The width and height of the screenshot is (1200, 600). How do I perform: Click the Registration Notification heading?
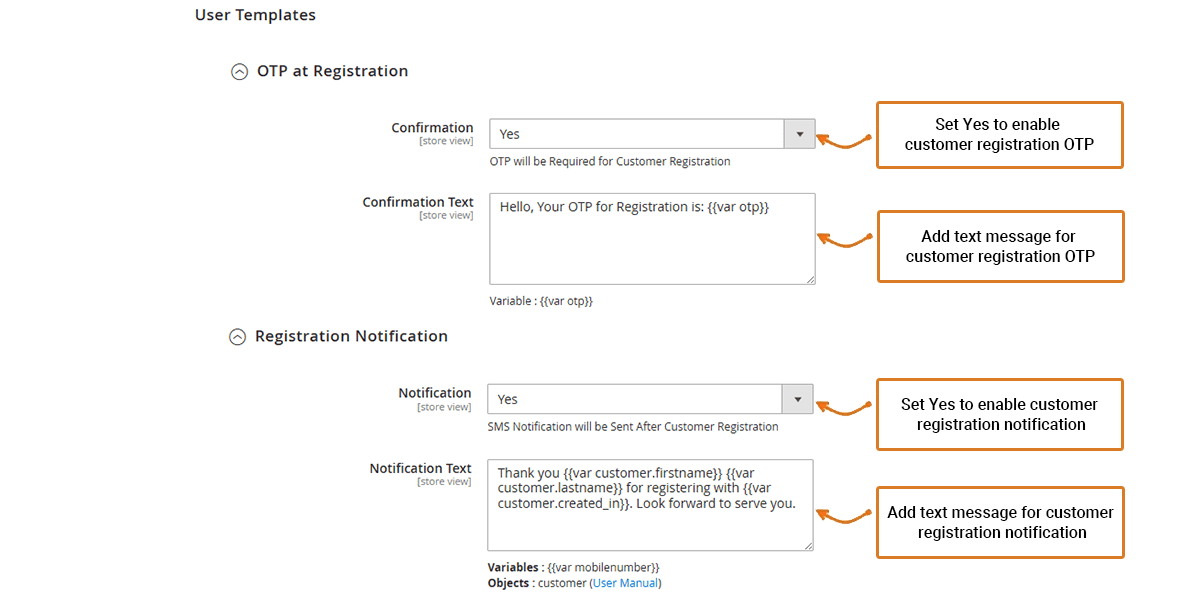point(351,336)
